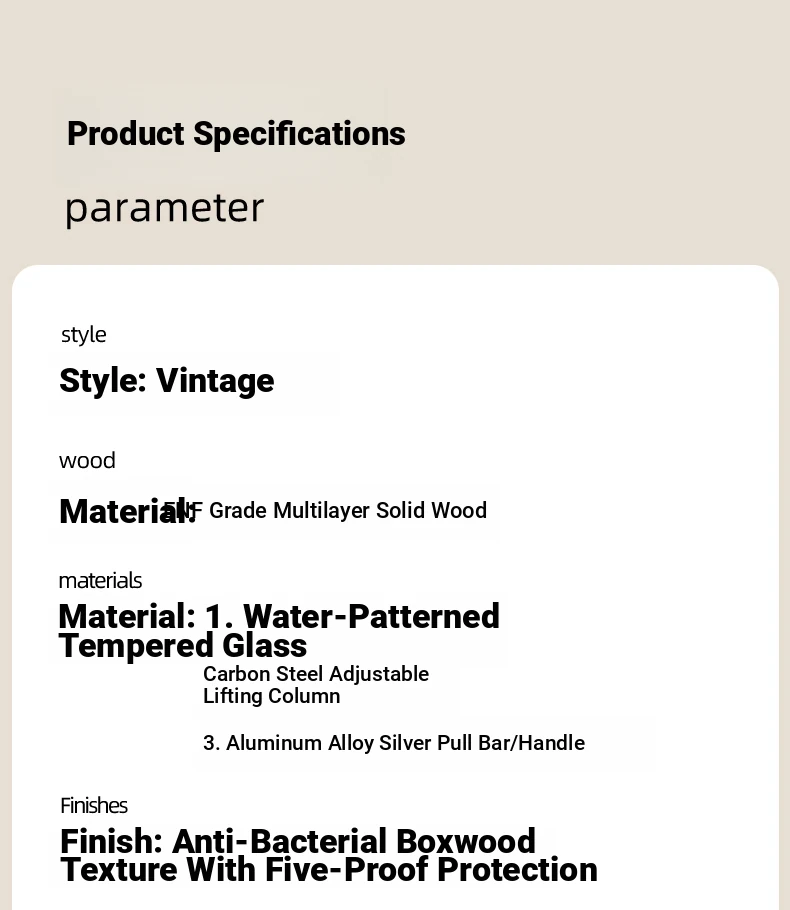Screen dimensions: 790x910
Task: Select the Style: Vintage text
Action: tap(167, 381)
